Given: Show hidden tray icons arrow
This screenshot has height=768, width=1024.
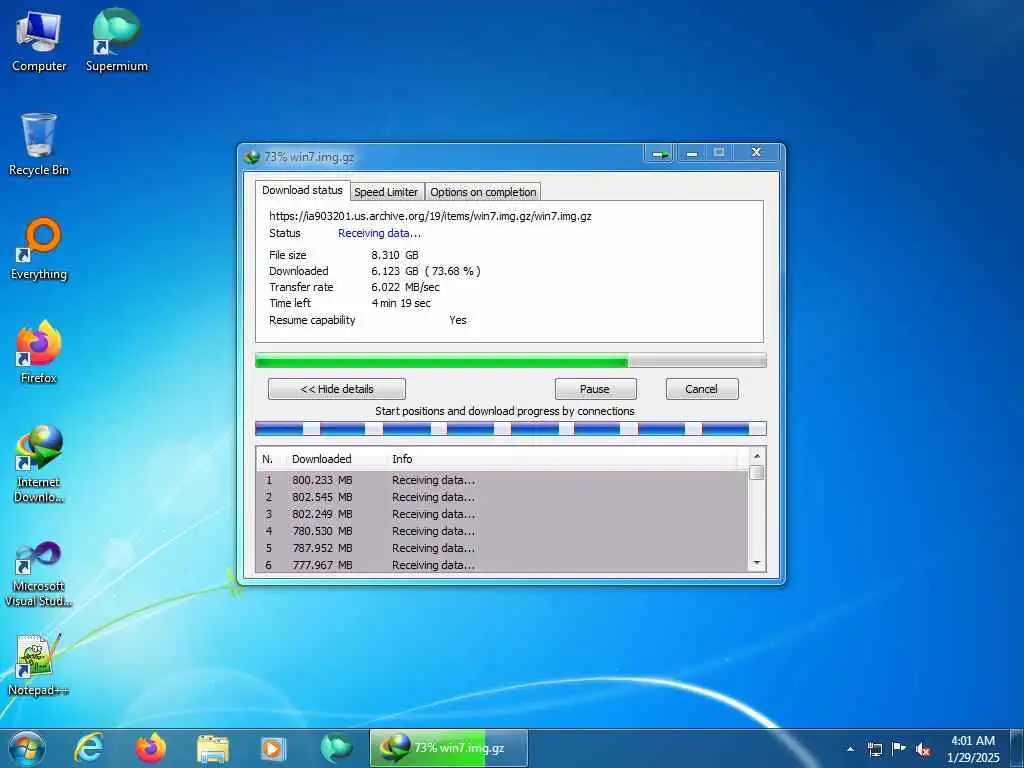Looking at the screenshot, I should (850, 749).
